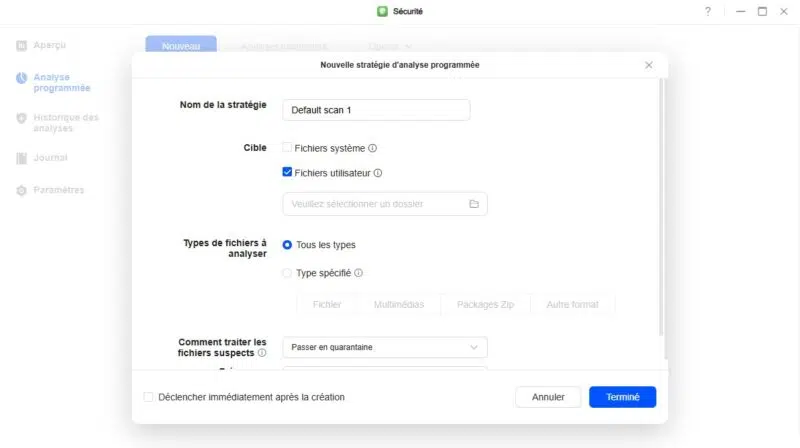
Task: Enable the Fichiers système checkbox
Action: (x=287, y=148)
